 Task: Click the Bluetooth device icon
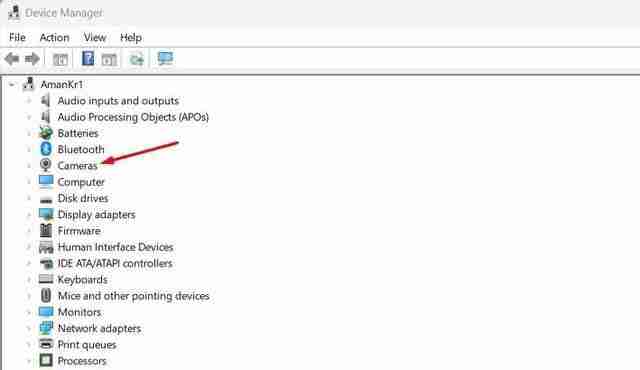[46, 149]
